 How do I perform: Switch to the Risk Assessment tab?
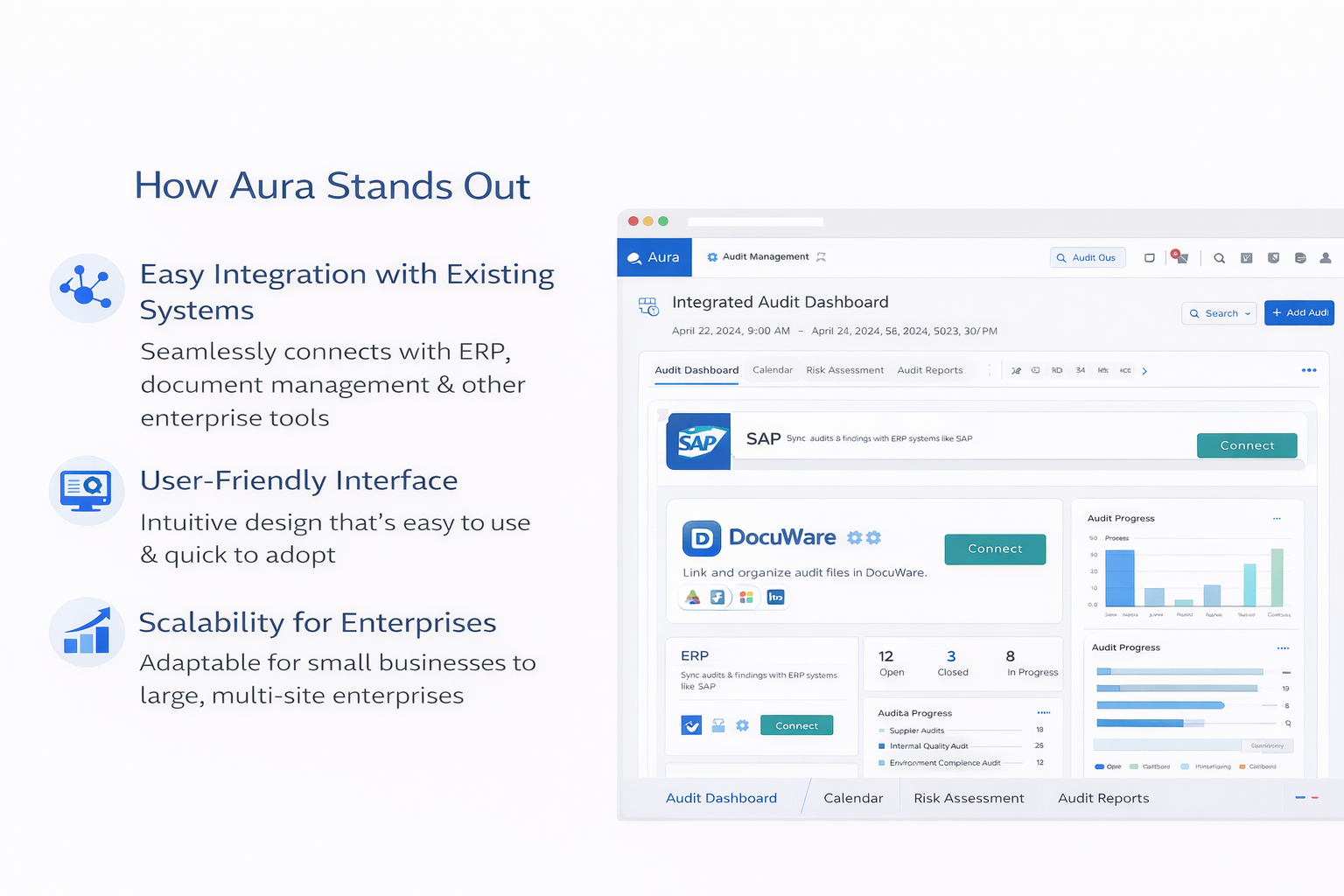[x=844, y=370]
